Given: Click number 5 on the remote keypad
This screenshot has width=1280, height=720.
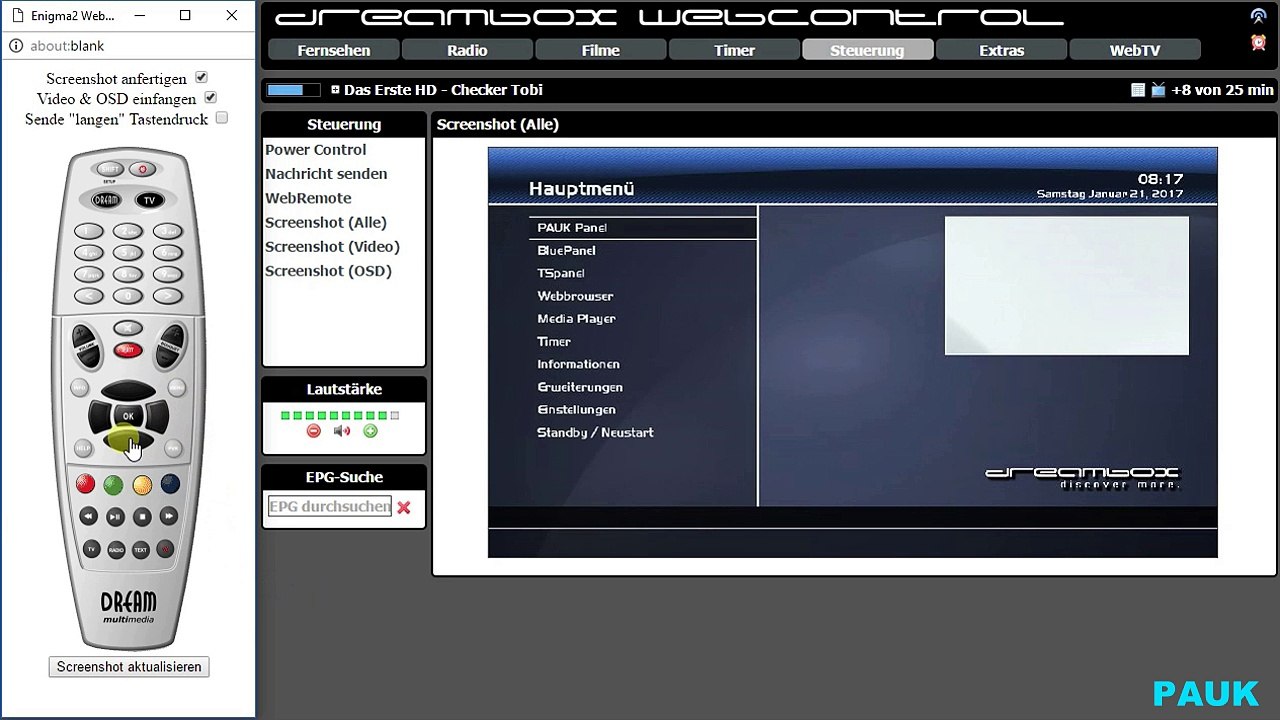Looking at the screenshot, I should click(x=128, y=253).
